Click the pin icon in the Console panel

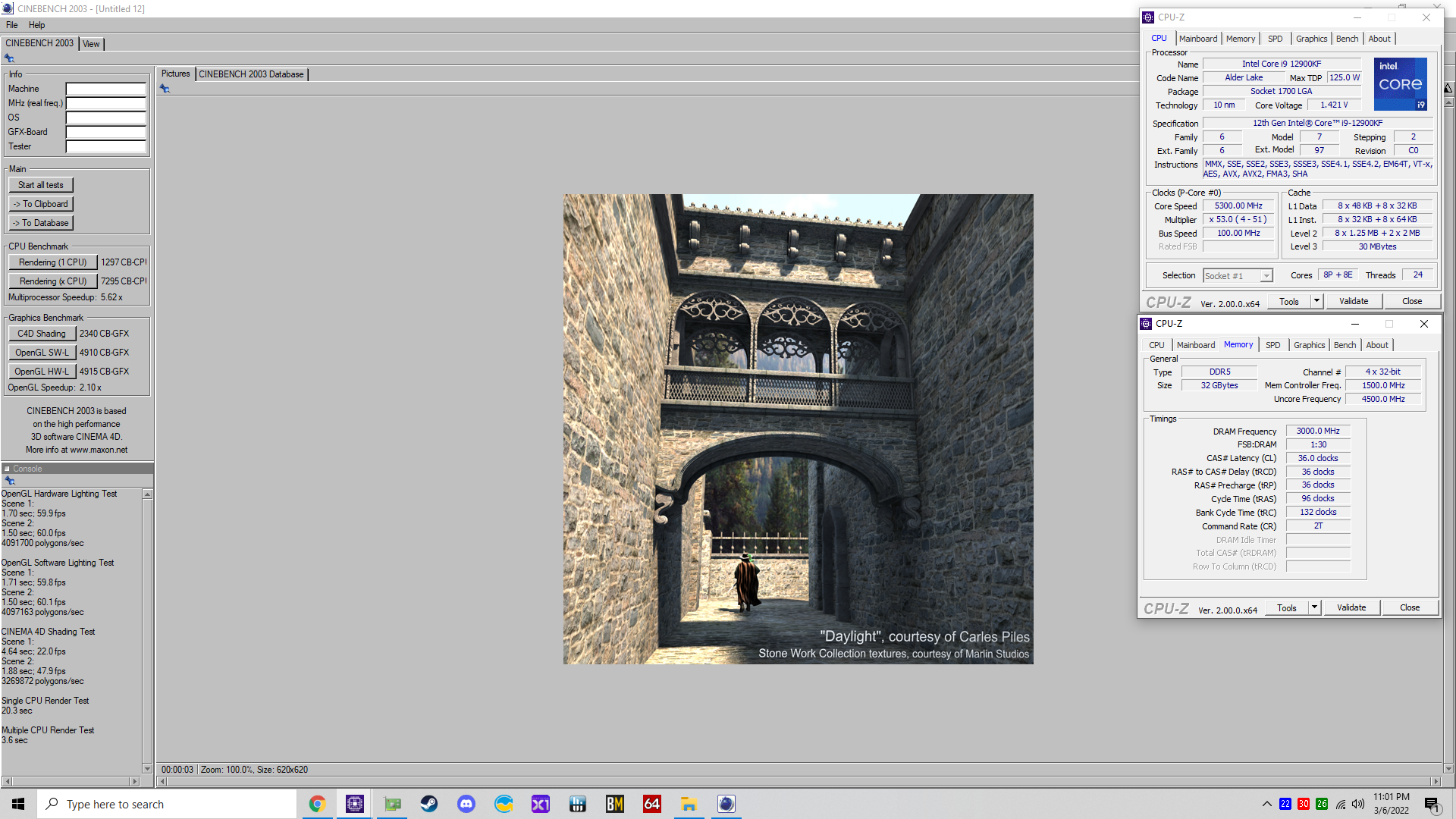[x=9, y=481]
